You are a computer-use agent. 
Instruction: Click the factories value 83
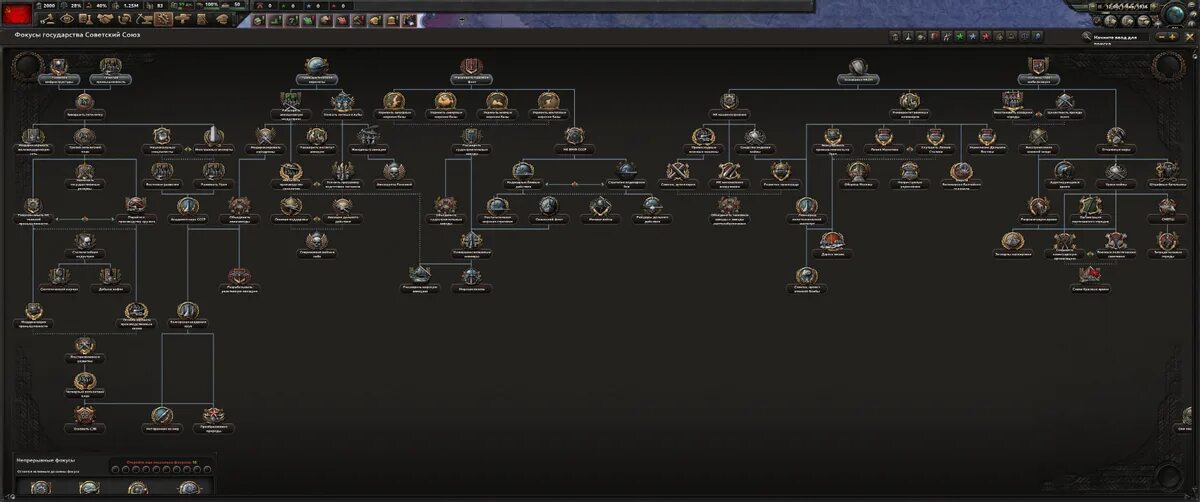[159, 5]
